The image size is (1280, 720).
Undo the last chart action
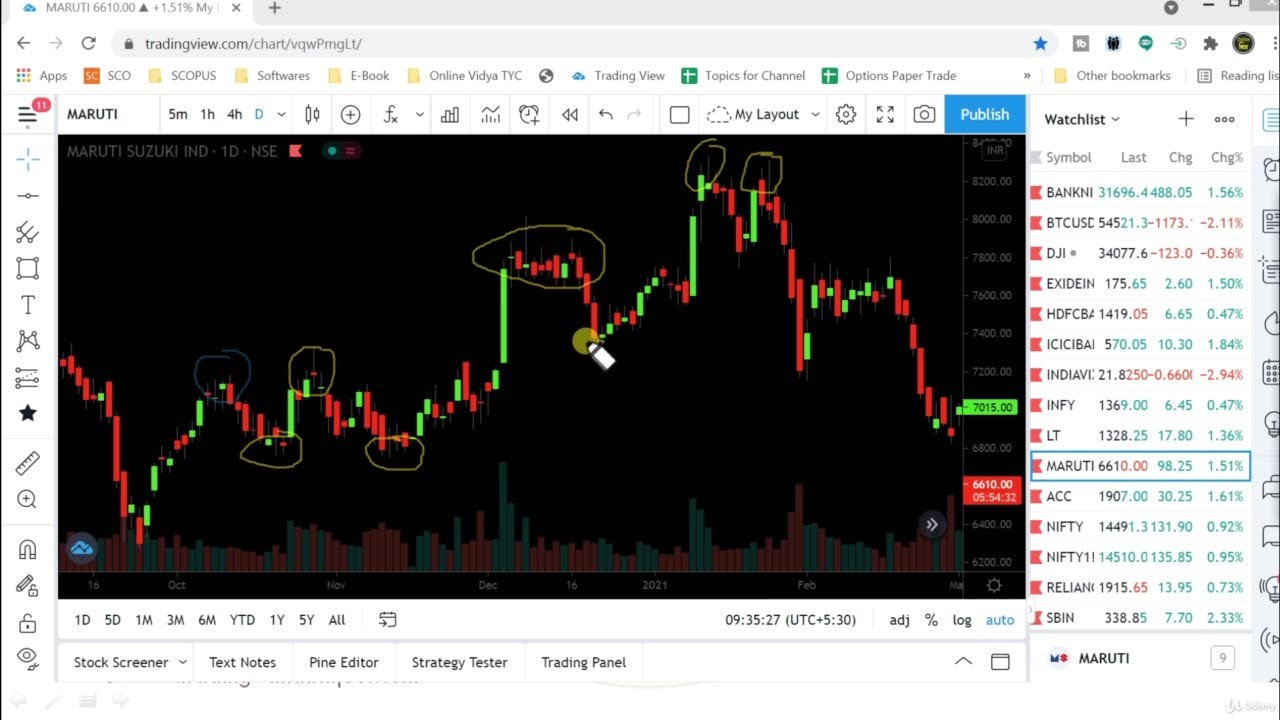(605, 114)
